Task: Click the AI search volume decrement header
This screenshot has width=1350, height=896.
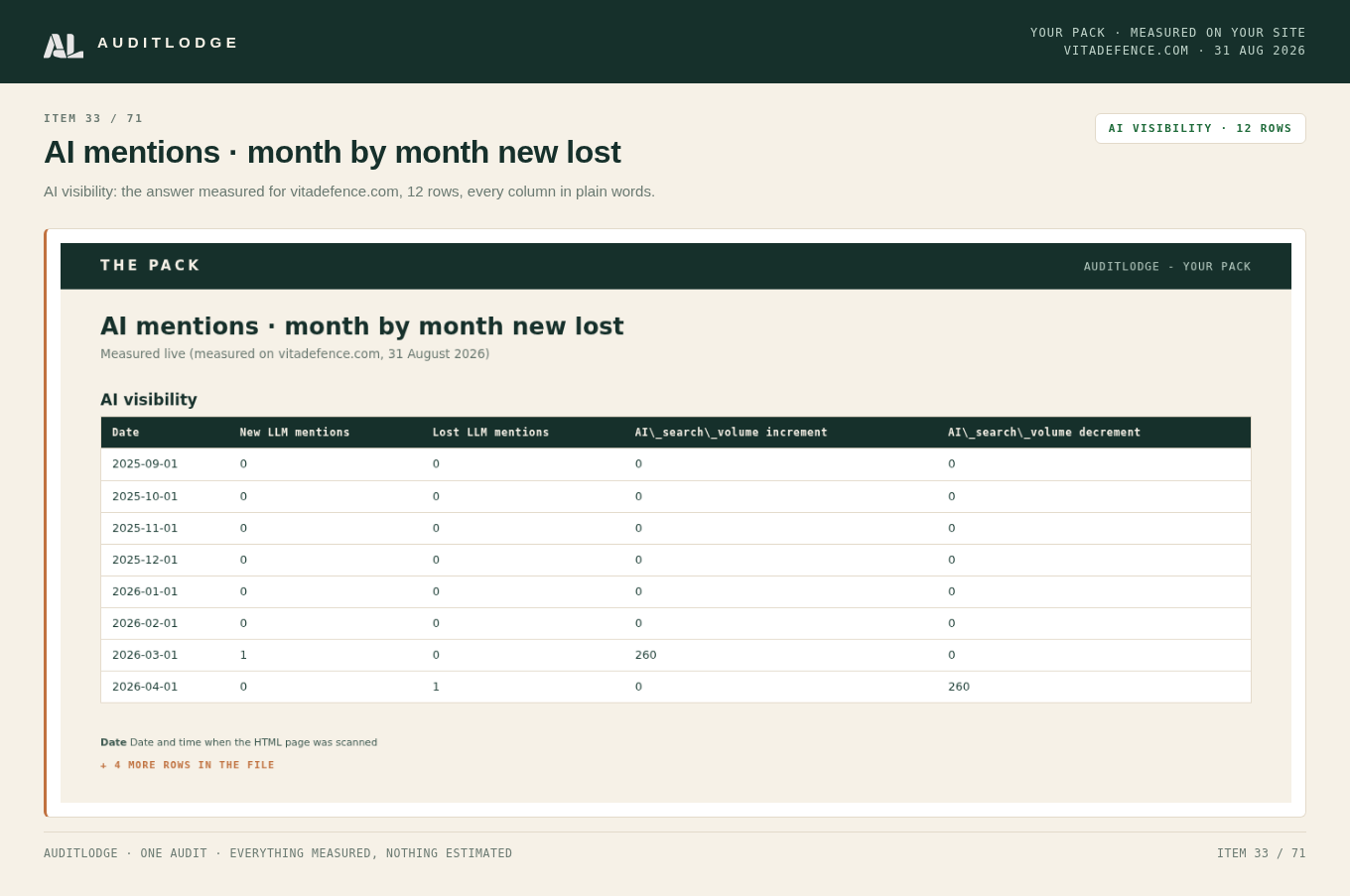Action: click(1044, 433)
